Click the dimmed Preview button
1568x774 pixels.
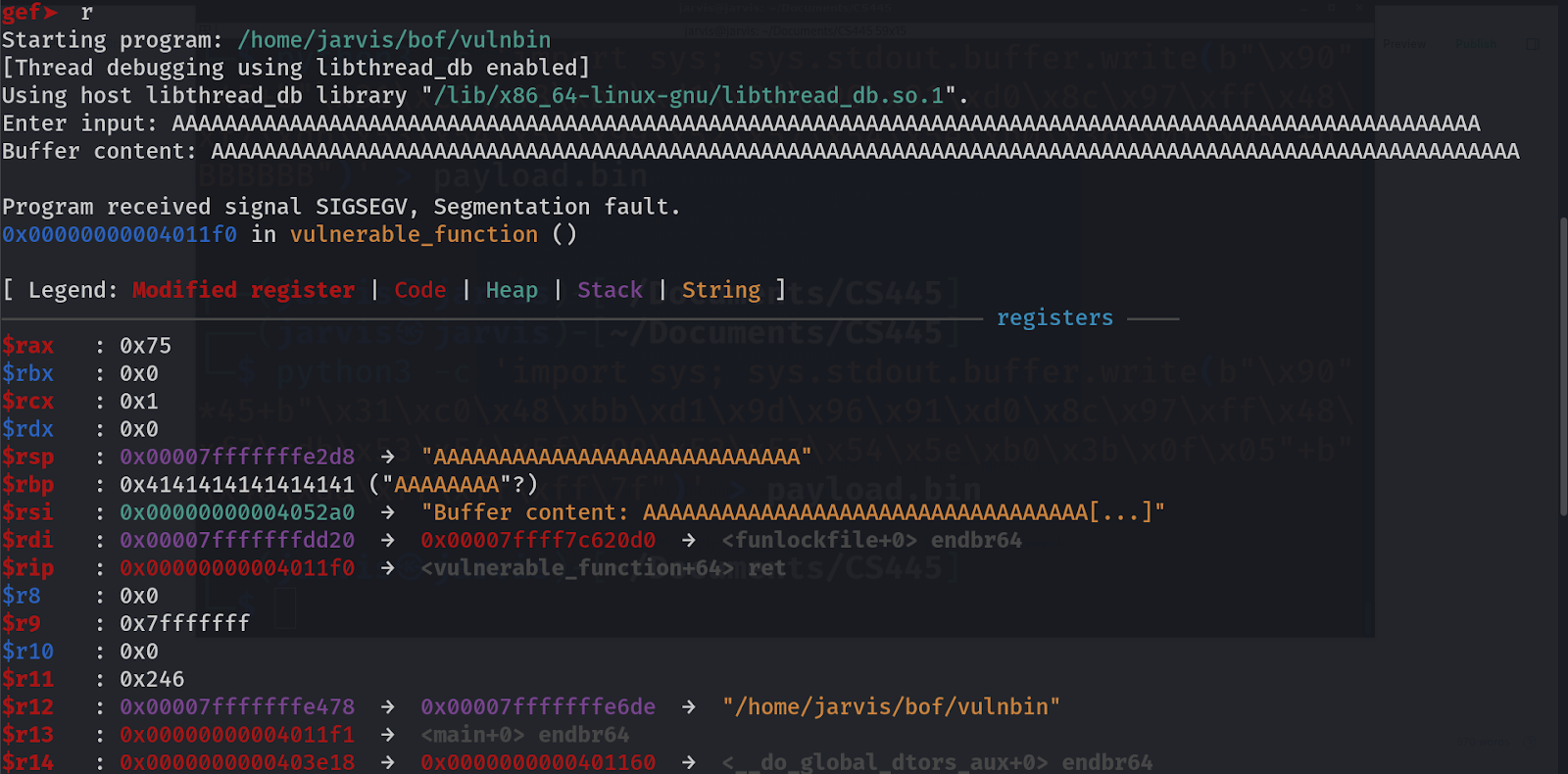coord(1404,44)
